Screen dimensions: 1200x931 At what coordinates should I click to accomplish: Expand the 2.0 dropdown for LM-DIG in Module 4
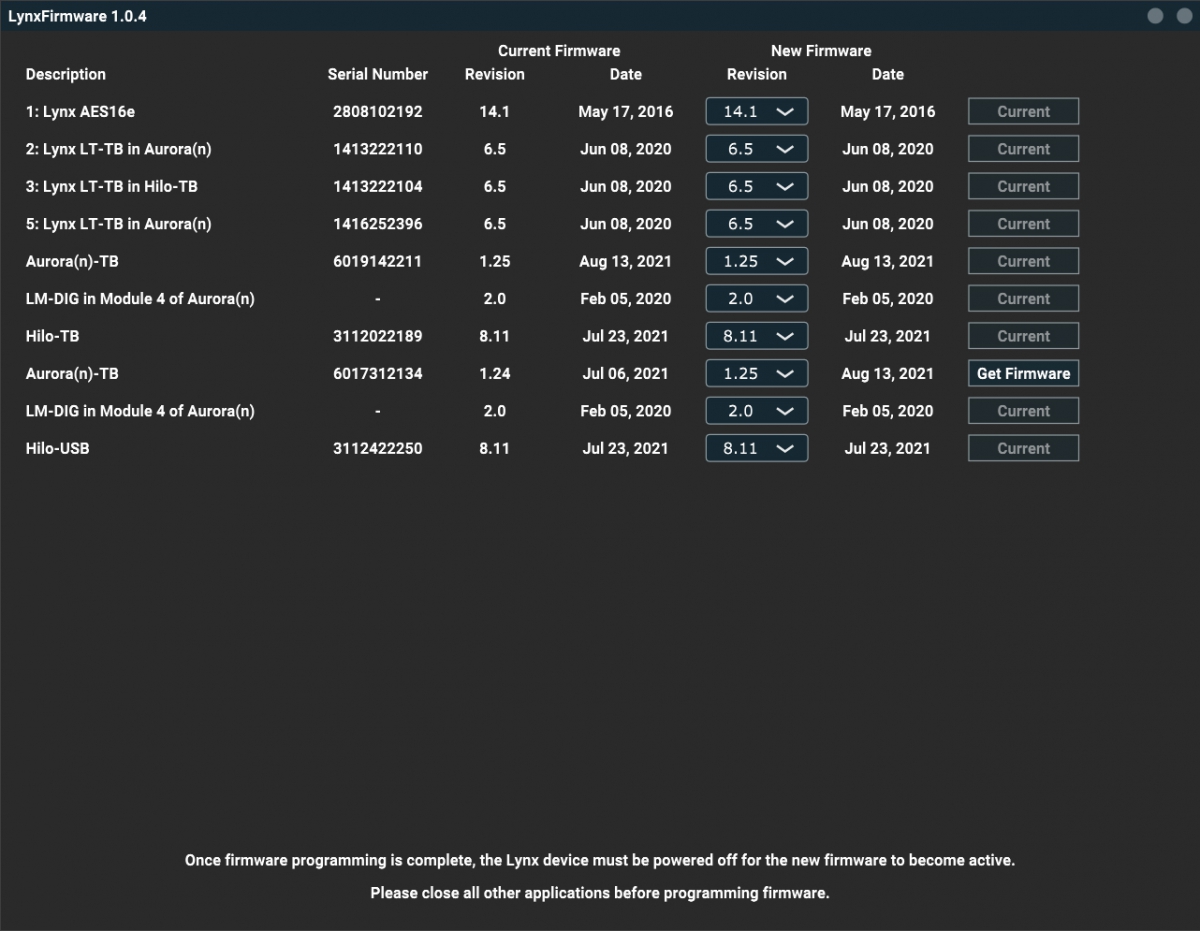pyautogui.click(x=757, y=298)
